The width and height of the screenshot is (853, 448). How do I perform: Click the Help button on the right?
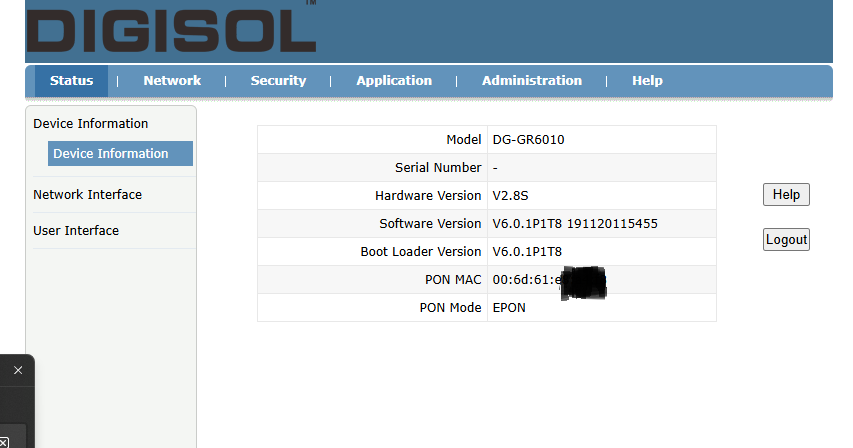[x=786, y=195]
